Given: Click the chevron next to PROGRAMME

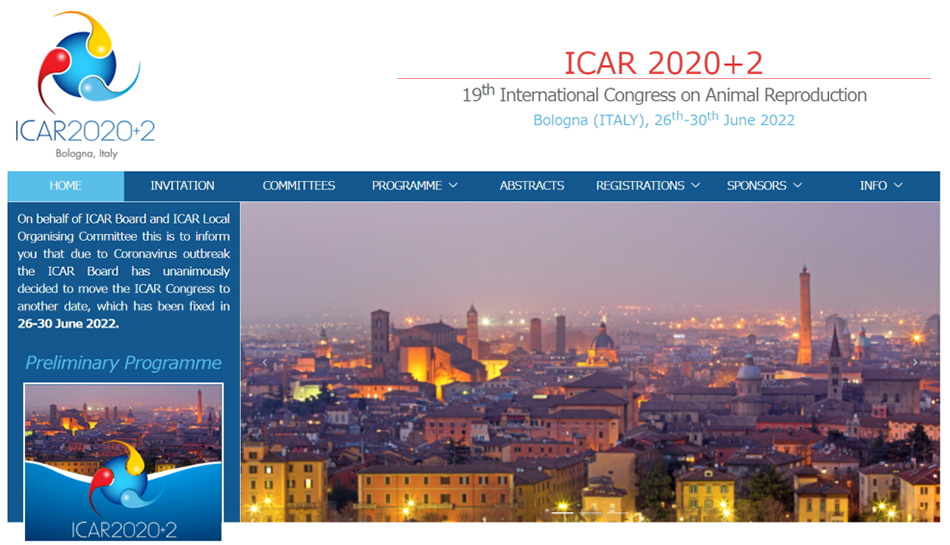Looking at the screenshot, I should coord(453,186).
